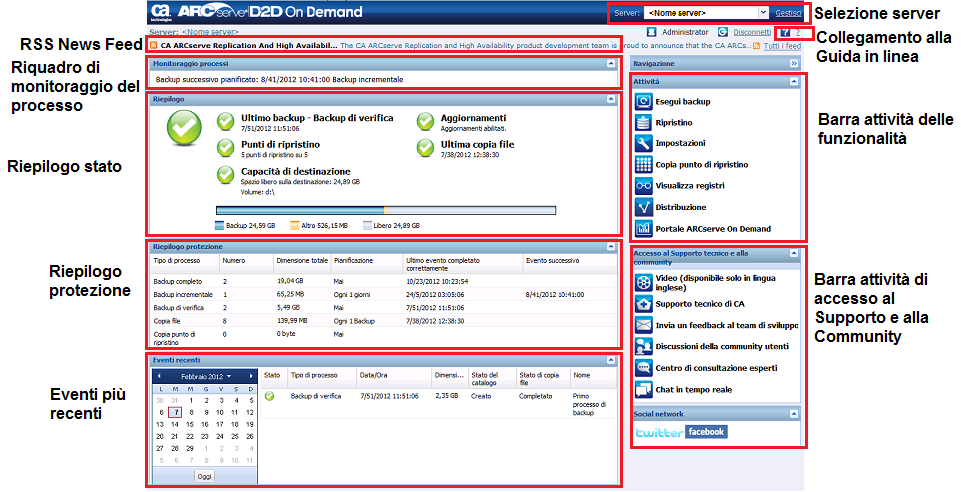Collapse the Riepilogo panel
Image resolution: width=961 pixels, height=492 pixels.
point(611,99)
